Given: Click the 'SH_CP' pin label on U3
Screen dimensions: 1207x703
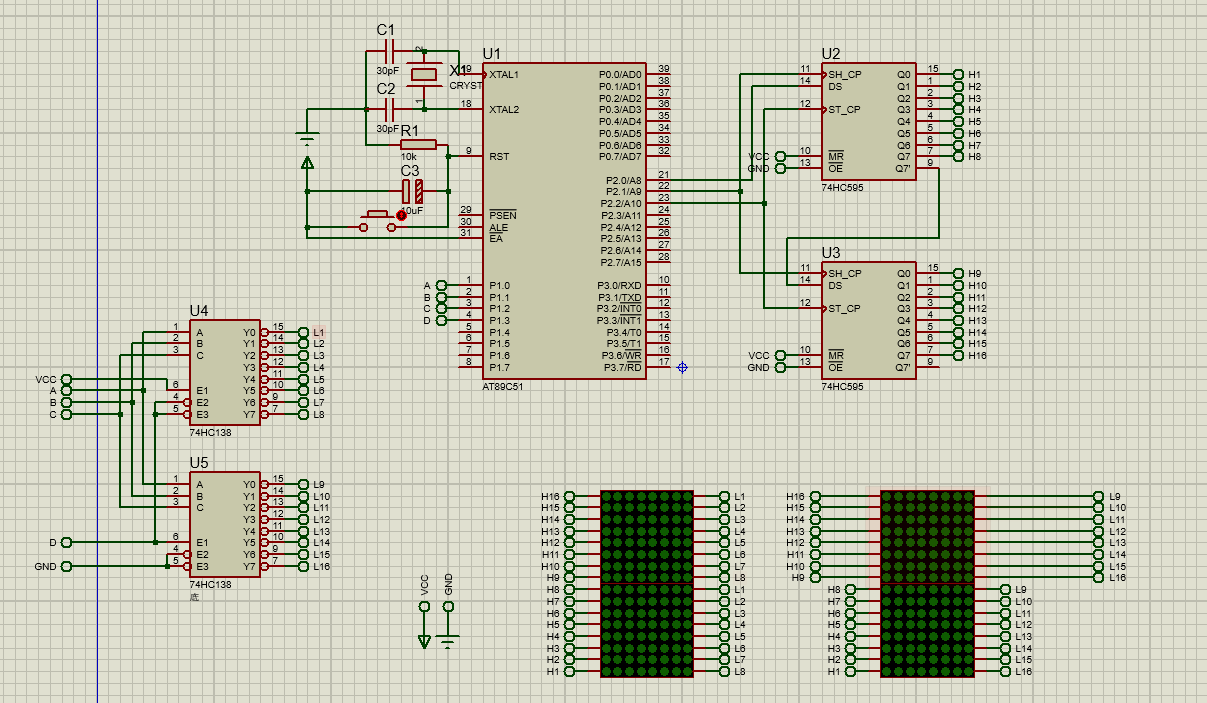Looking at the screenshot, I should pos(845,274).
